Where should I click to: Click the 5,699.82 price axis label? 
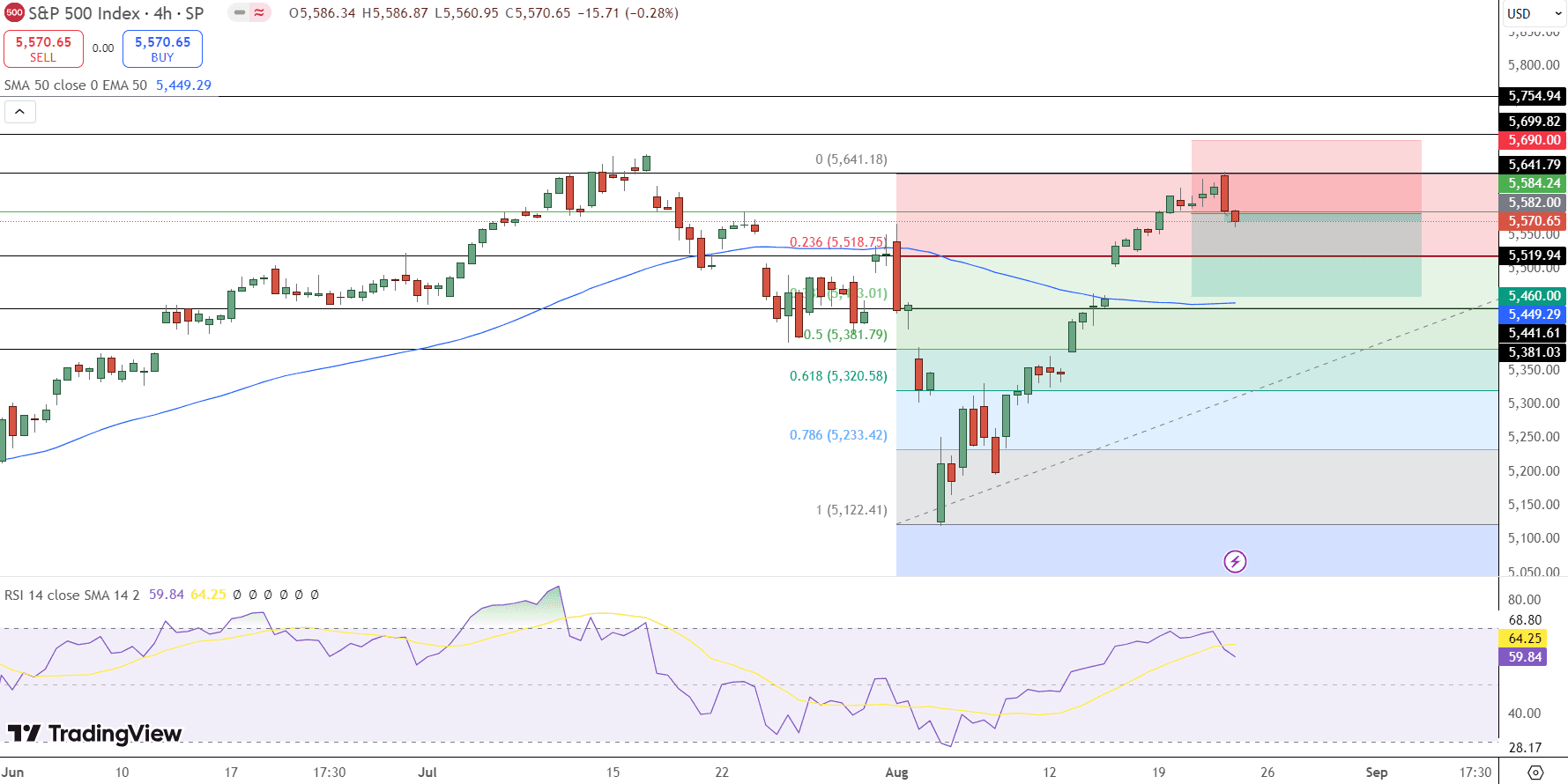1533,122
